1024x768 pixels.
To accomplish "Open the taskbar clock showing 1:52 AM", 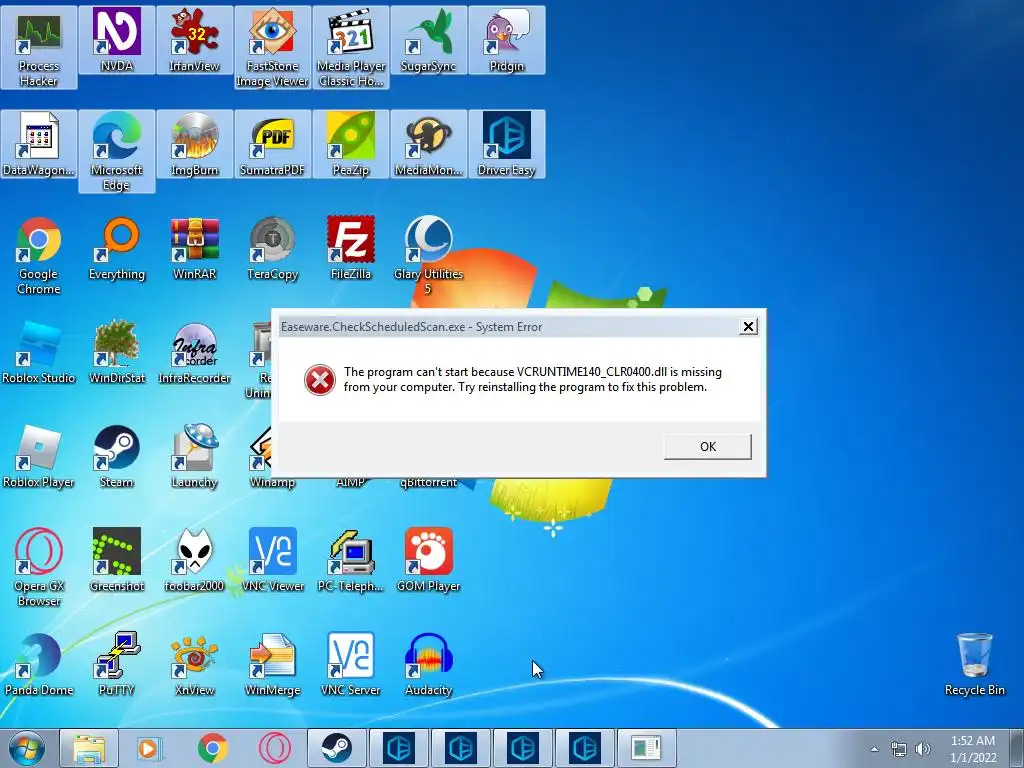I will 973,749.
